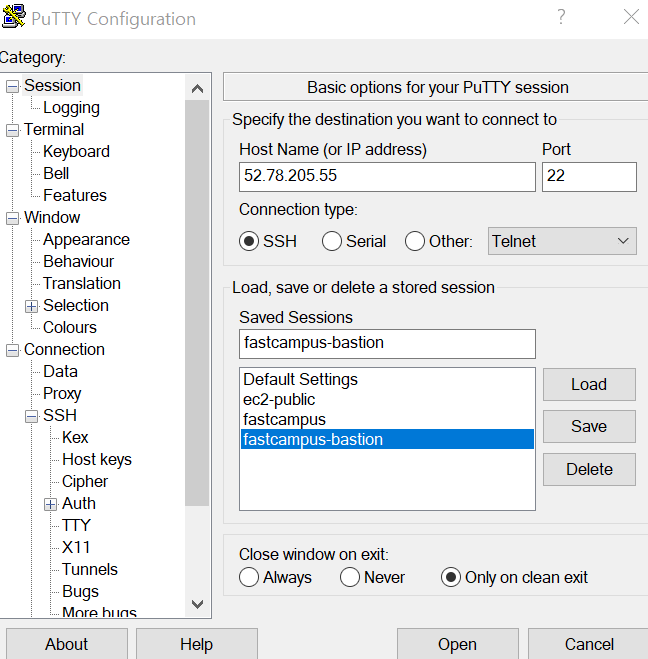Open the Terminal category
Viewport: 648px width, 659px height.
tap(54, 129)
